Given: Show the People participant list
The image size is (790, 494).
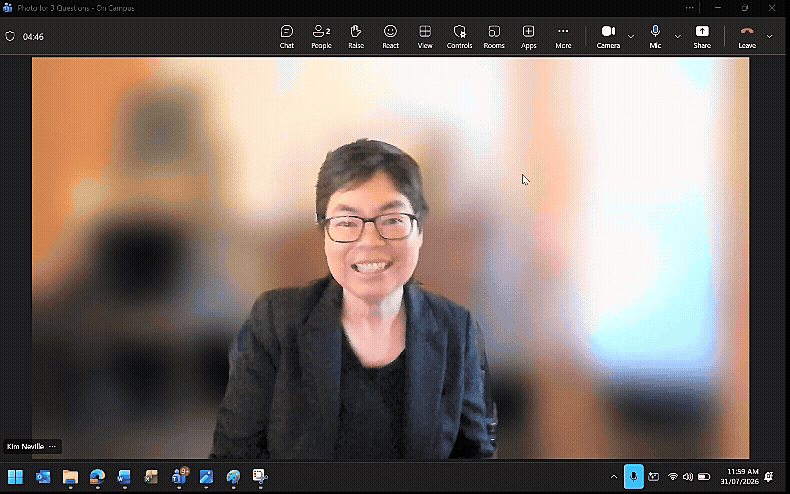Looking at the screenshot, I should [321, 37].
